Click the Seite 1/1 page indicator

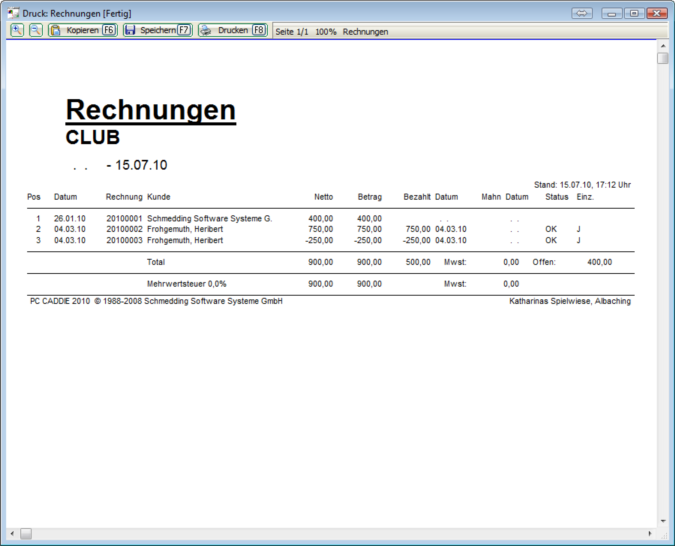click(290, 32)
